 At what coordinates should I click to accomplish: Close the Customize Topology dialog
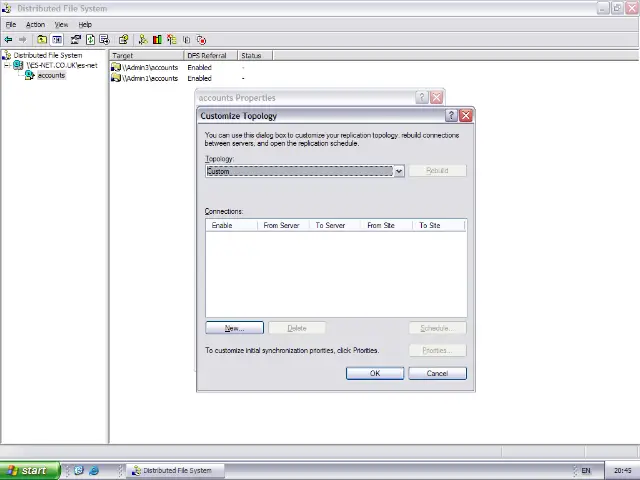tap(466, 116)
